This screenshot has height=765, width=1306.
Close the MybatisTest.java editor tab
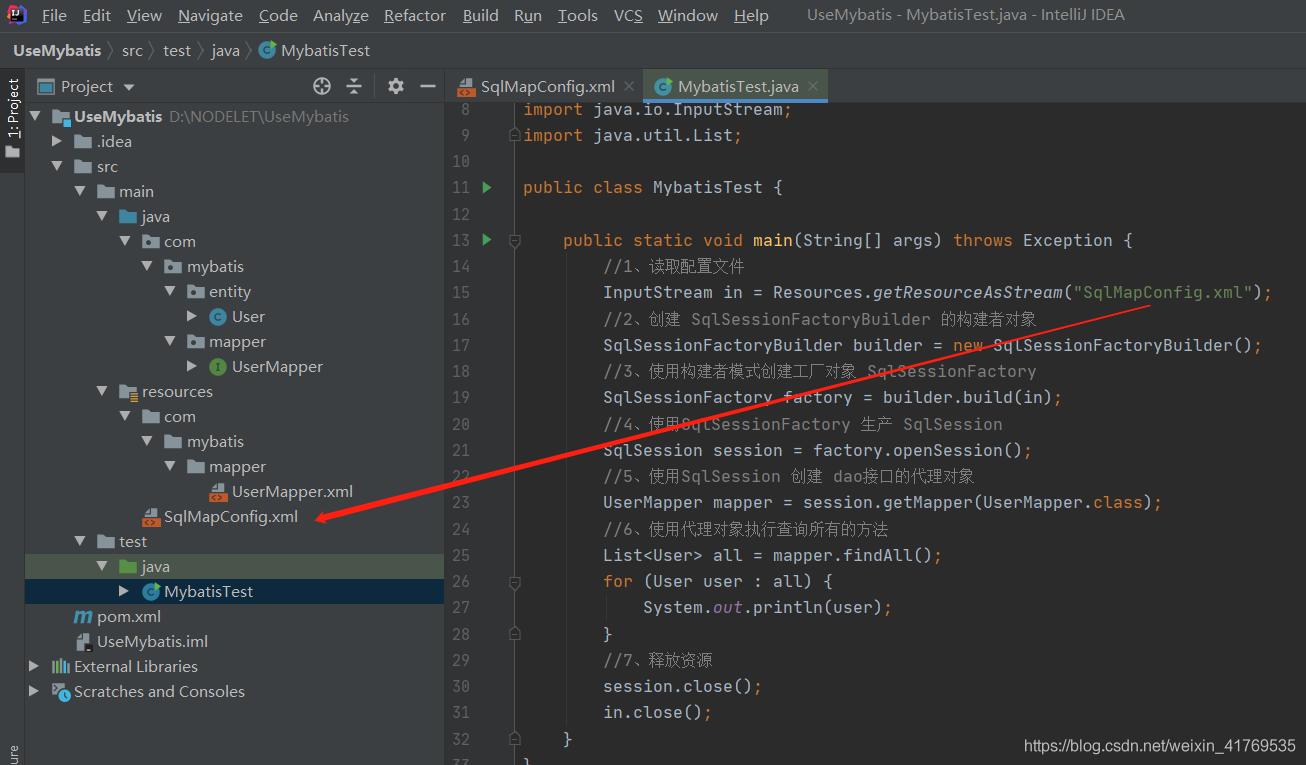(813, 86)
